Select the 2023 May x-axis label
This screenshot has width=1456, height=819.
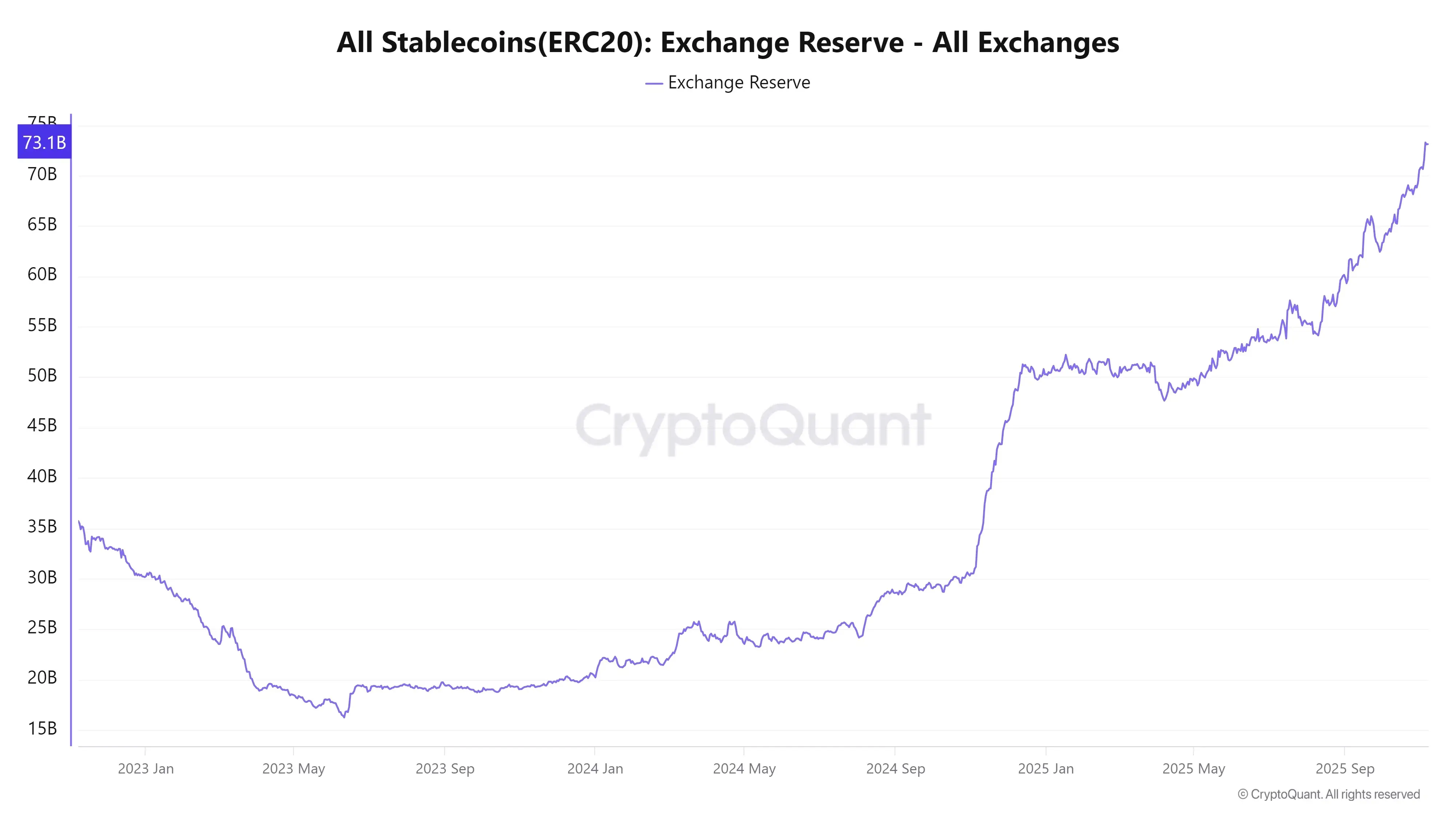pos(293,769)
